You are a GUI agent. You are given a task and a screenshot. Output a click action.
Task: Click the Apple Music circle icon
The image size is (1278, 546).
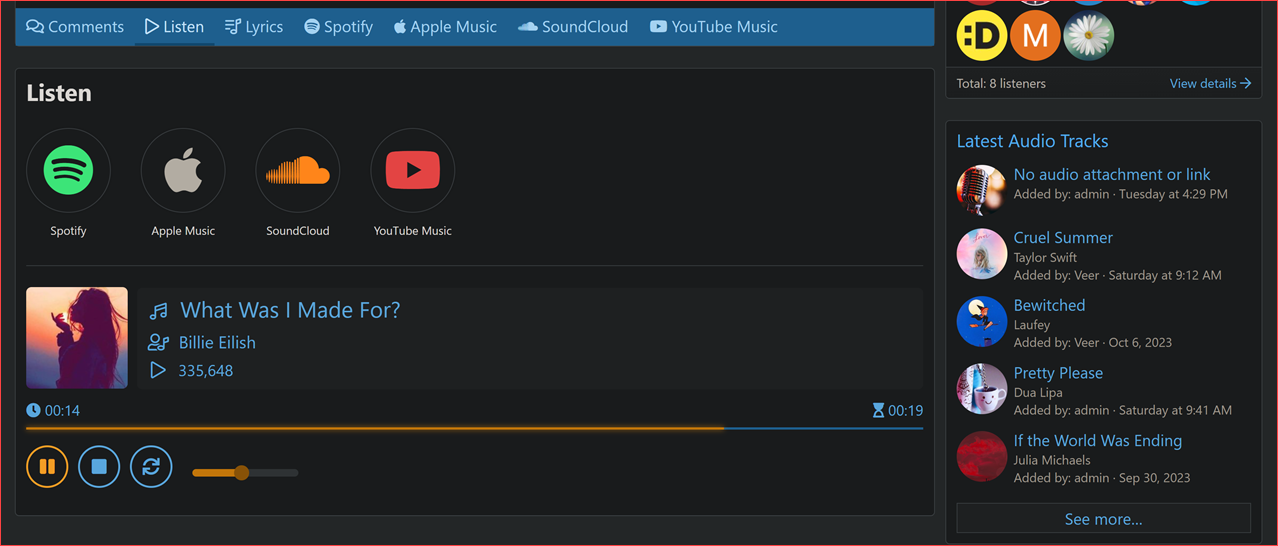[x=183, y=171]
